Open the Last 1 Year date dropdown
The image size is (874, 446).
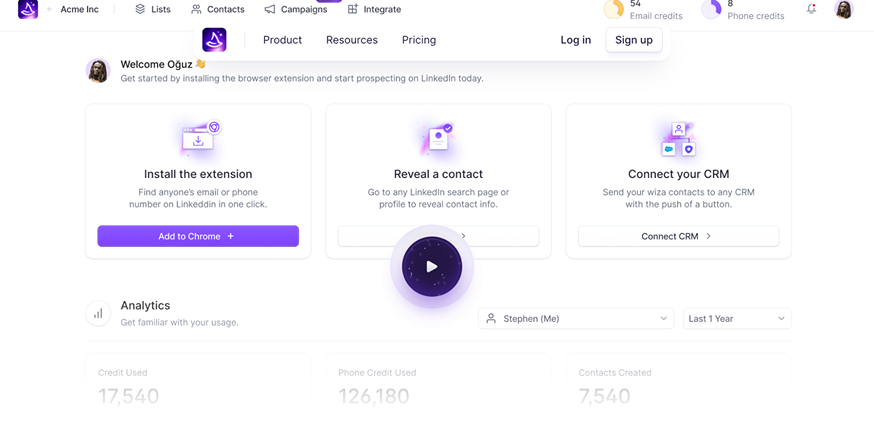coord(736,319)
